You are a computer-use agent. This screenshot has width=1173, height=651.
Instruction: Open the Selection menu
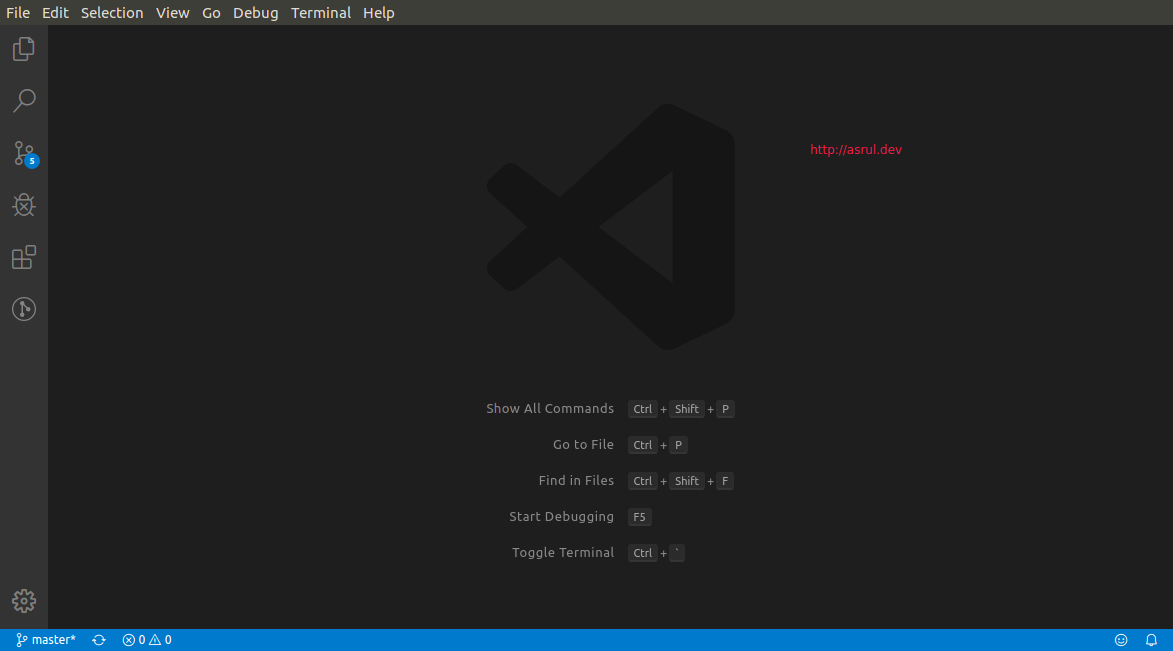[x=112, y=13]
